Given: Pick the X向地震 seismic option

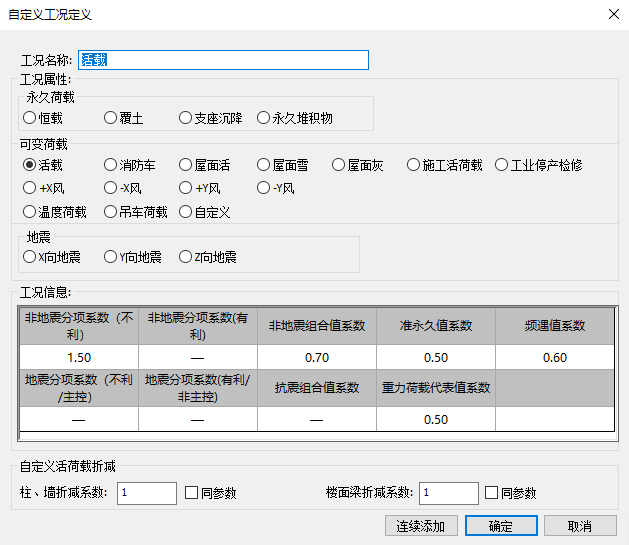Looking at the screenshot, I should pos(30,257).
